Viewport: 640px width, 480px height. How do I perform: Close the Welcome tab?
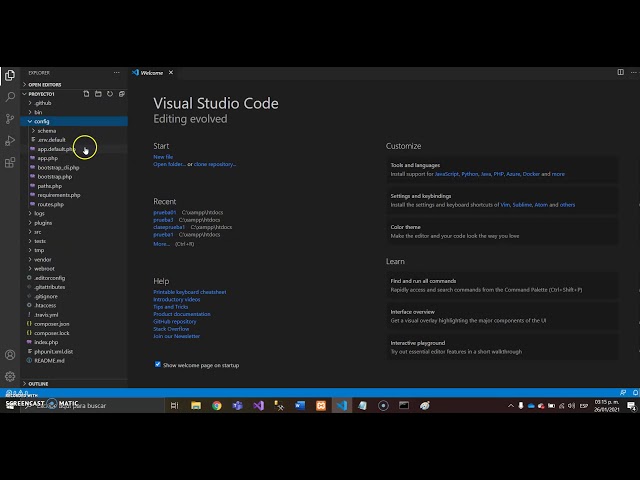(x=171, y=72)
